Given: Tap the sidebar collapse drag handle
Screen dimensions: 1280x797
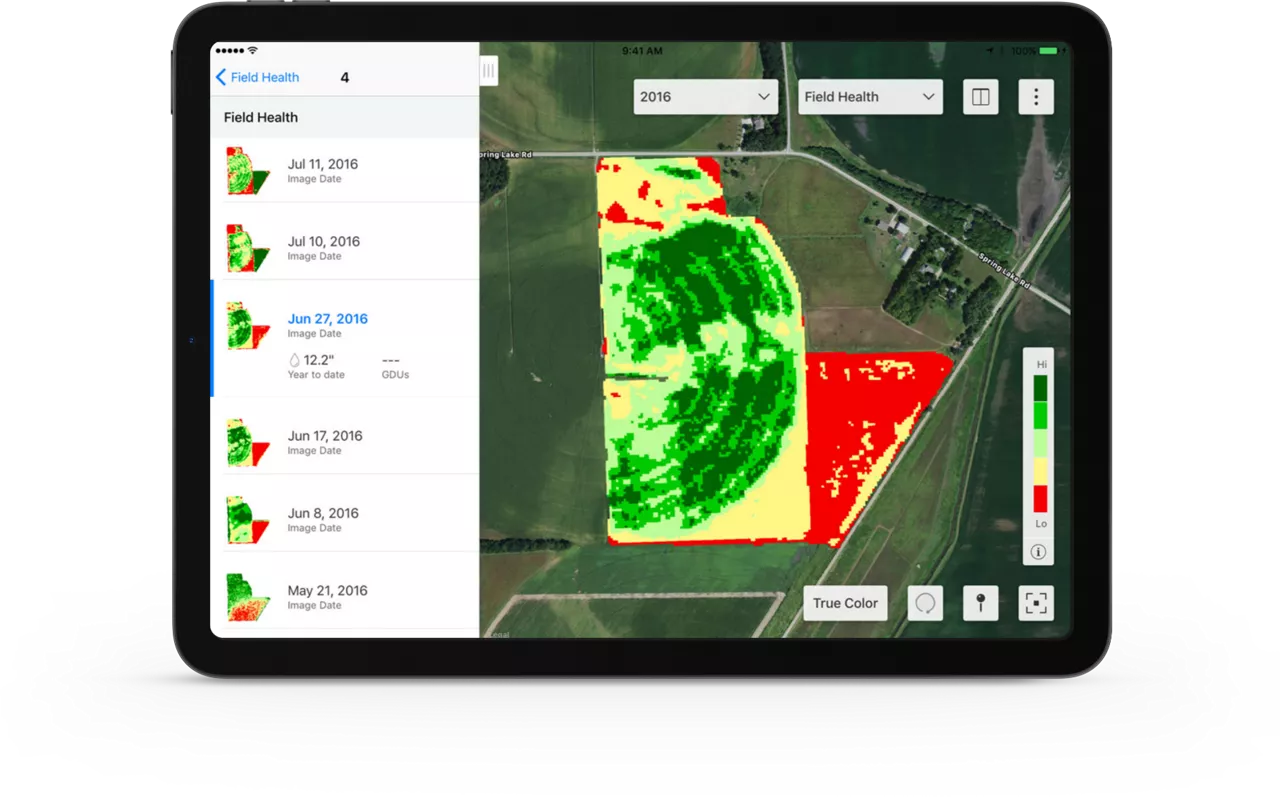Looking at the screenshot, I should 489,71.
